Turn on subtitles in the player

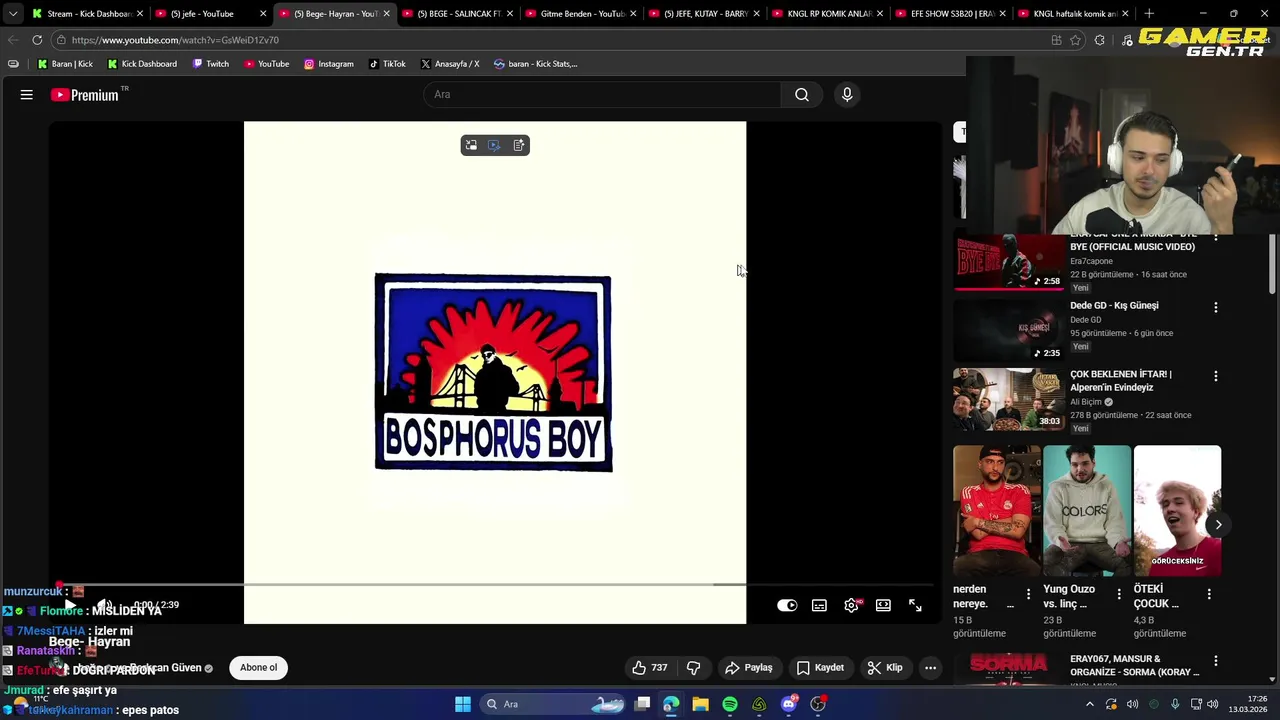[819, 605]
